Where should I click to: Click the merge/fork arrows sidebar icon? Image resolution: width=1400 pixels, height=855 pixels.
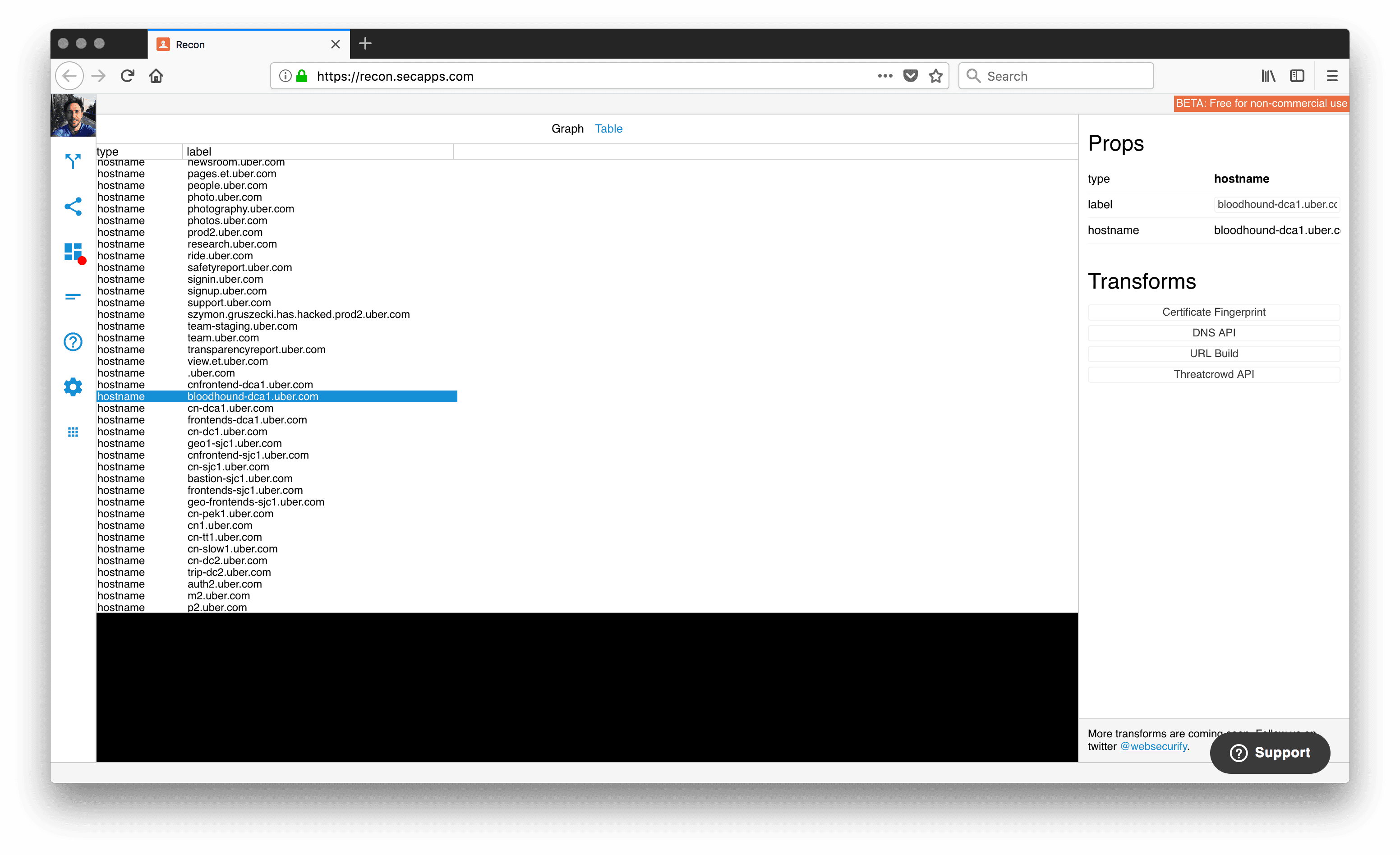point(73,161)
